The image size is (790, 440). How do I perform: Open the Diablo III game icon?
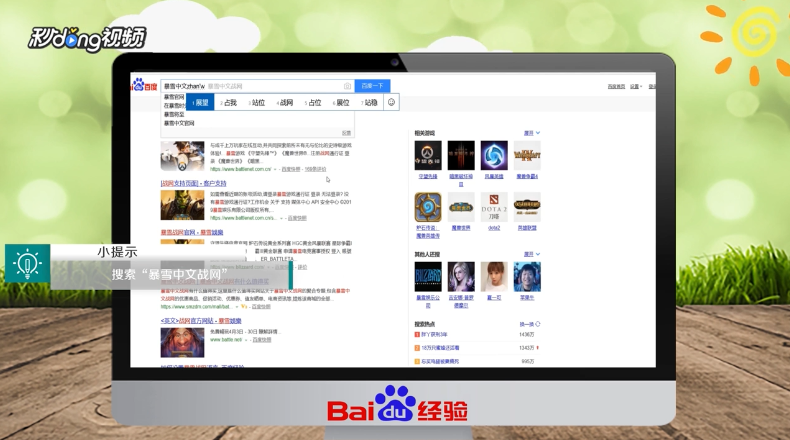(461, 155)
